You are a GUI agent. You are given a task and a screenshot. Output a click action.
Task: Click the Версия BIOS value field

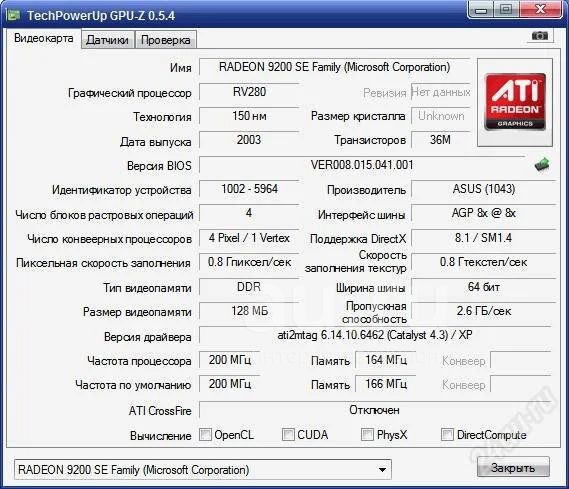362,165
